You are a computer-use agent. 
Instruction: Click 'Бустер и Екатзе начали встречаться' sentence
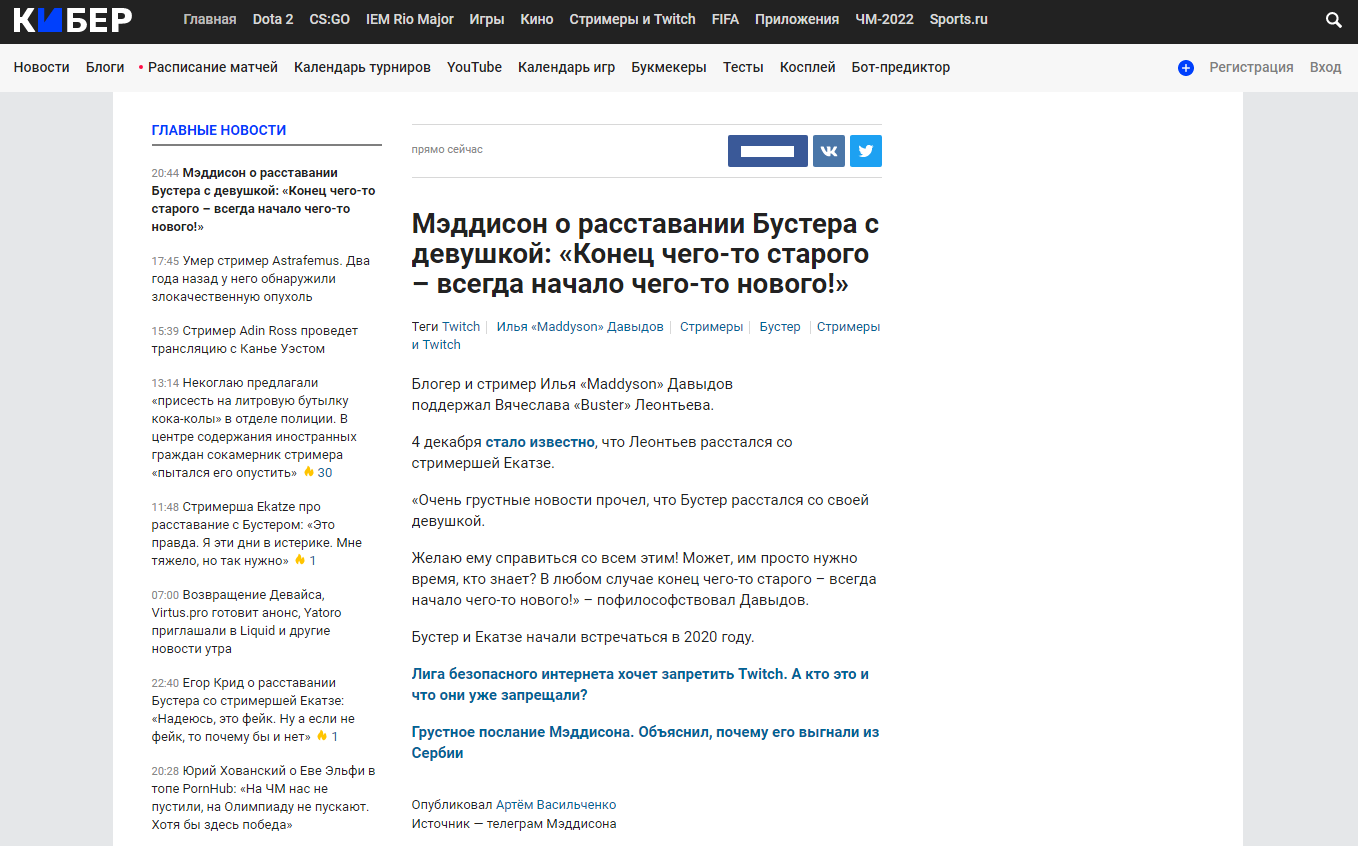tap(583, 637)
